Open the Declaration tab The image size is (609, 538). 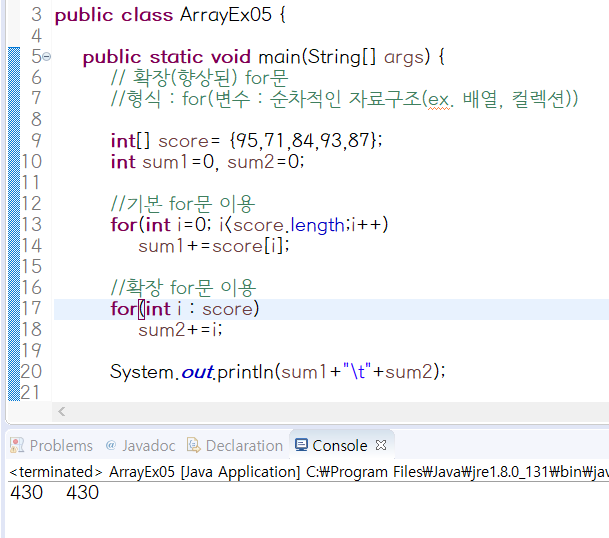click(x=235, y=446)
